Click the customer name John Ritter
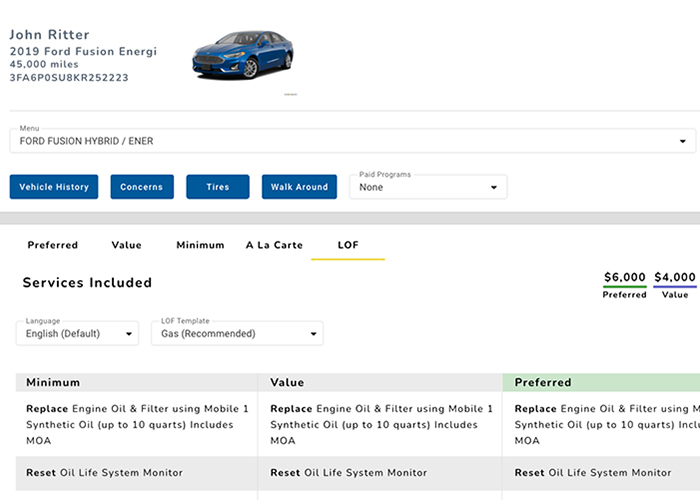700x500 pixels. 50,35
